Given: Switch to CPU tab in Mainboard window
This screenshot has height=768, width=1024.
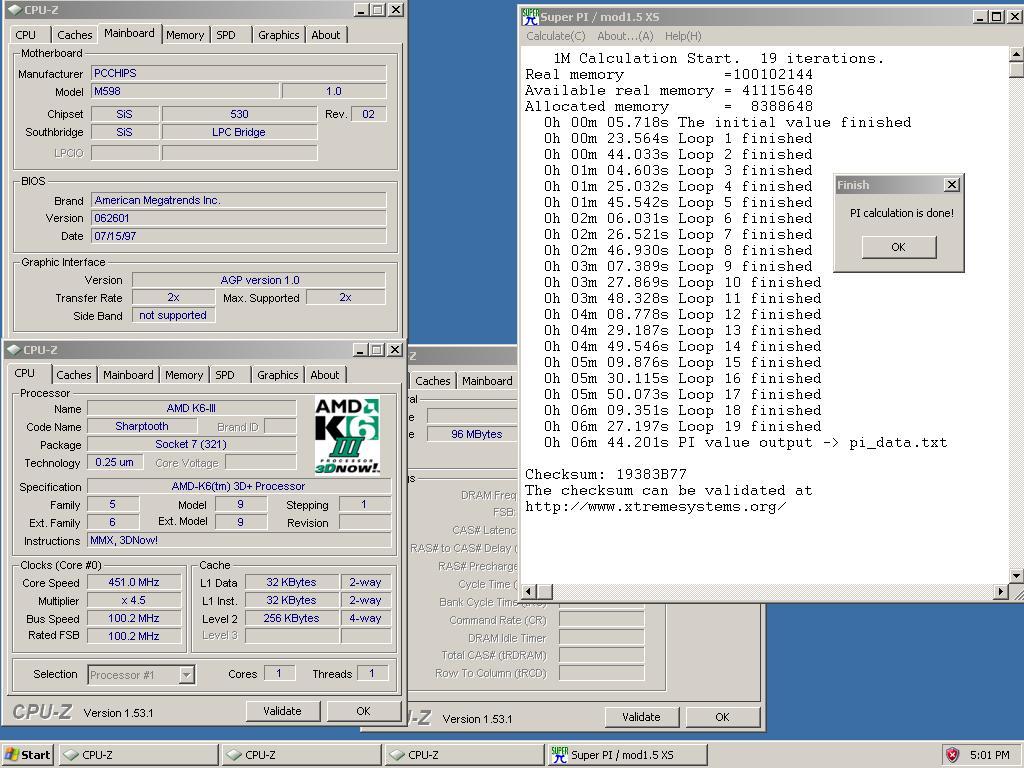Looking at the screenshot, I should coord(25,35).
